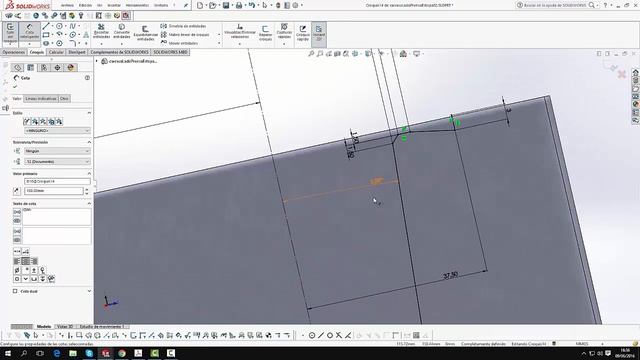The height and width of the screenshot is (360, 640).
Task: Click the Print icon in top toolbar
Action: pos(239,5)
